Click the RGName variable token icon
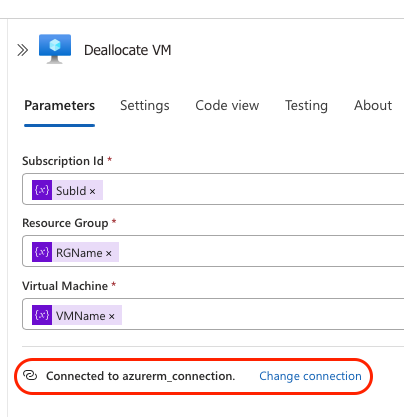404x417 pixels. (x=42, y=252)
